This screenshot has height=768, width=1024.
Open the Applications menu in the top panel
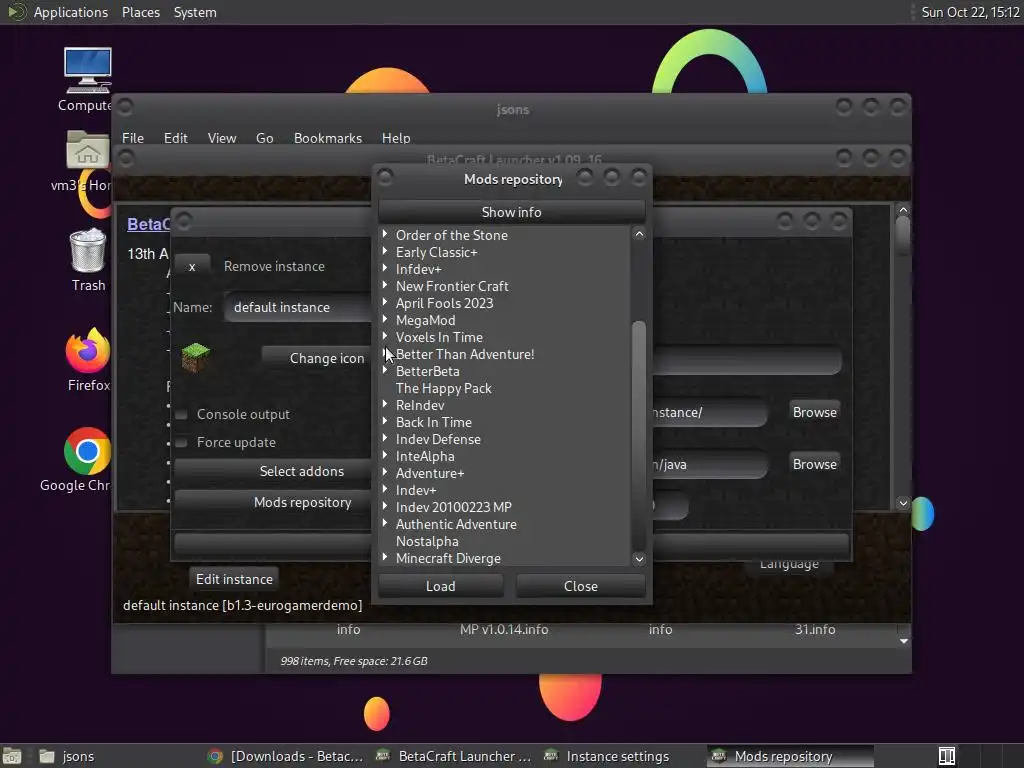coord(71,12)
